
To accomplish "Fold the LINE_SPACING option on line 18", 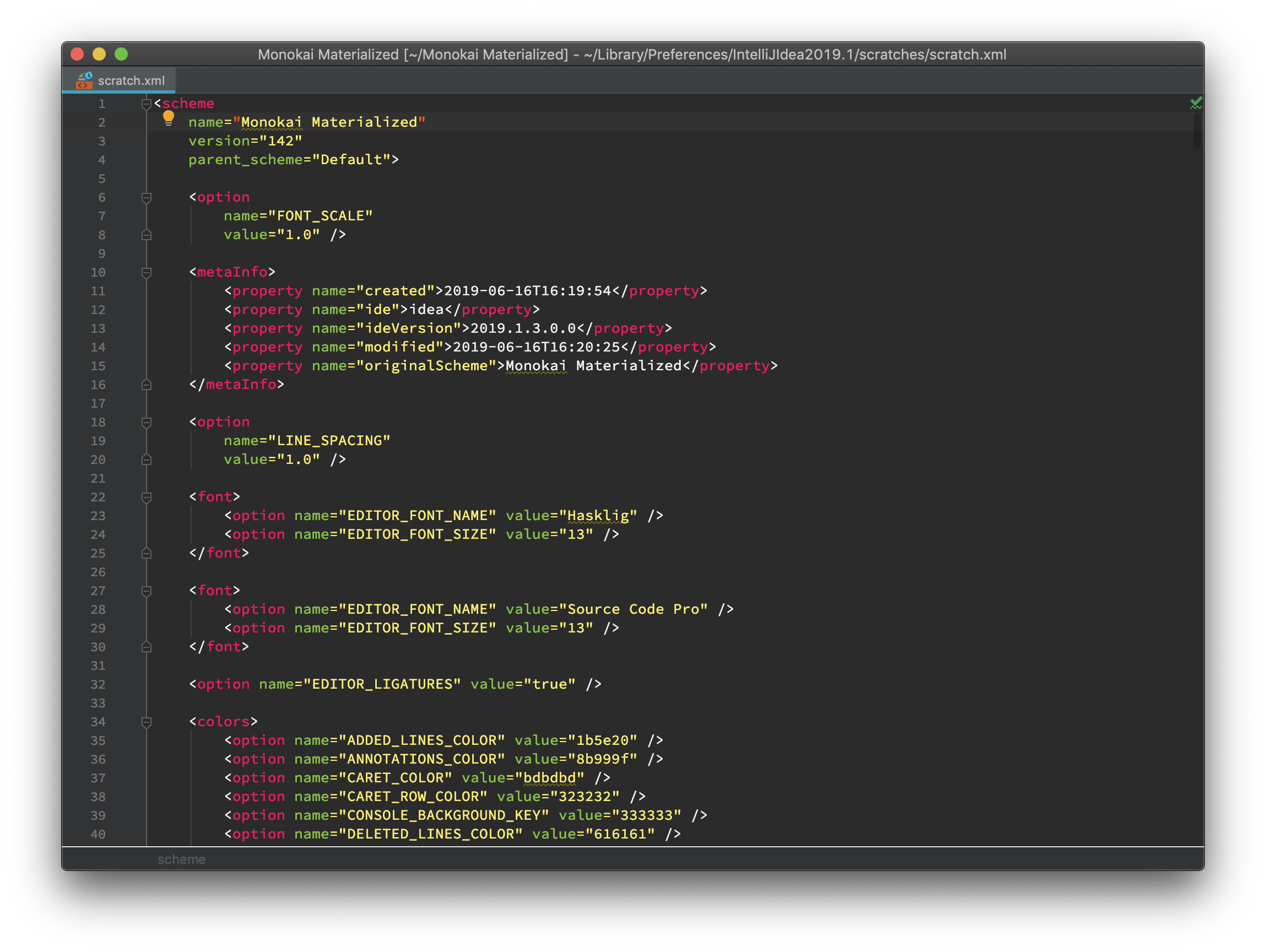I will point(147,423).
